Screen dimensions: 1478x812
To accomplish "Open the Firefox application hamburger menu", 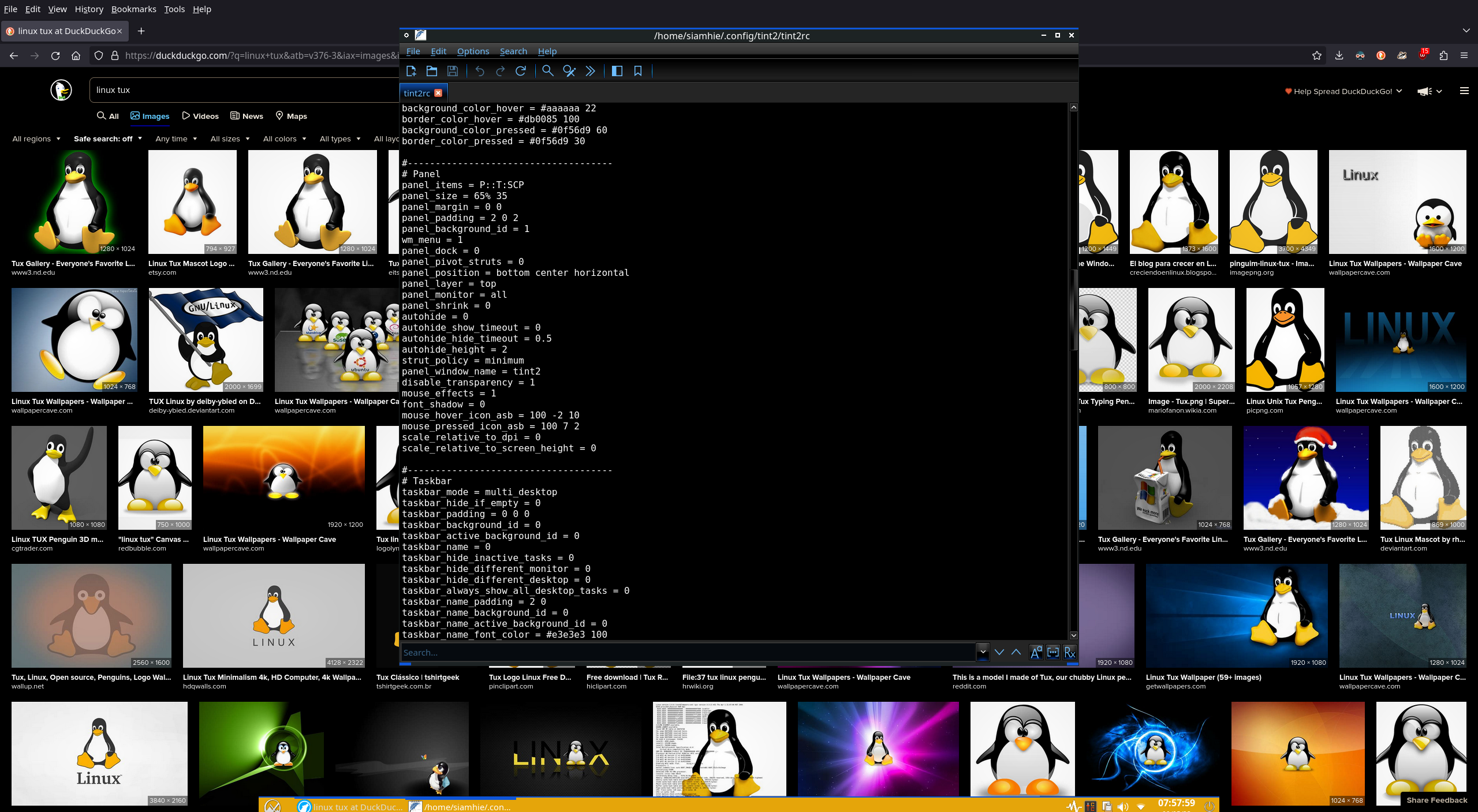I will pos(1464,55).
